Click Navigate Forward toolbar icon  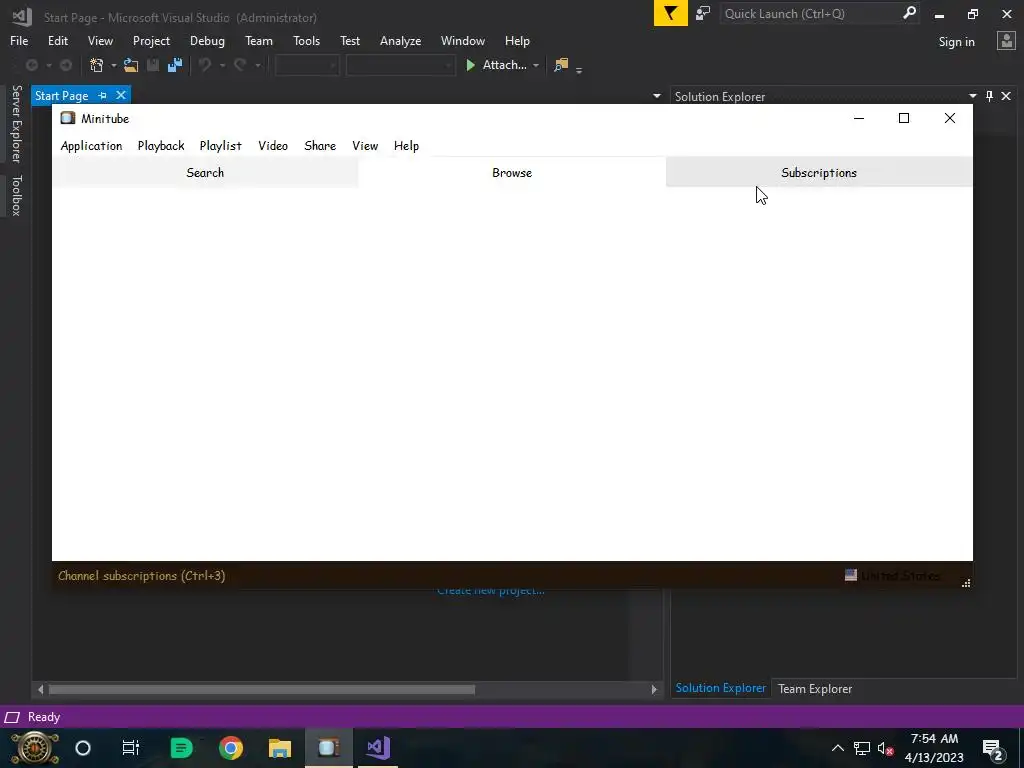tap(66, 65)
